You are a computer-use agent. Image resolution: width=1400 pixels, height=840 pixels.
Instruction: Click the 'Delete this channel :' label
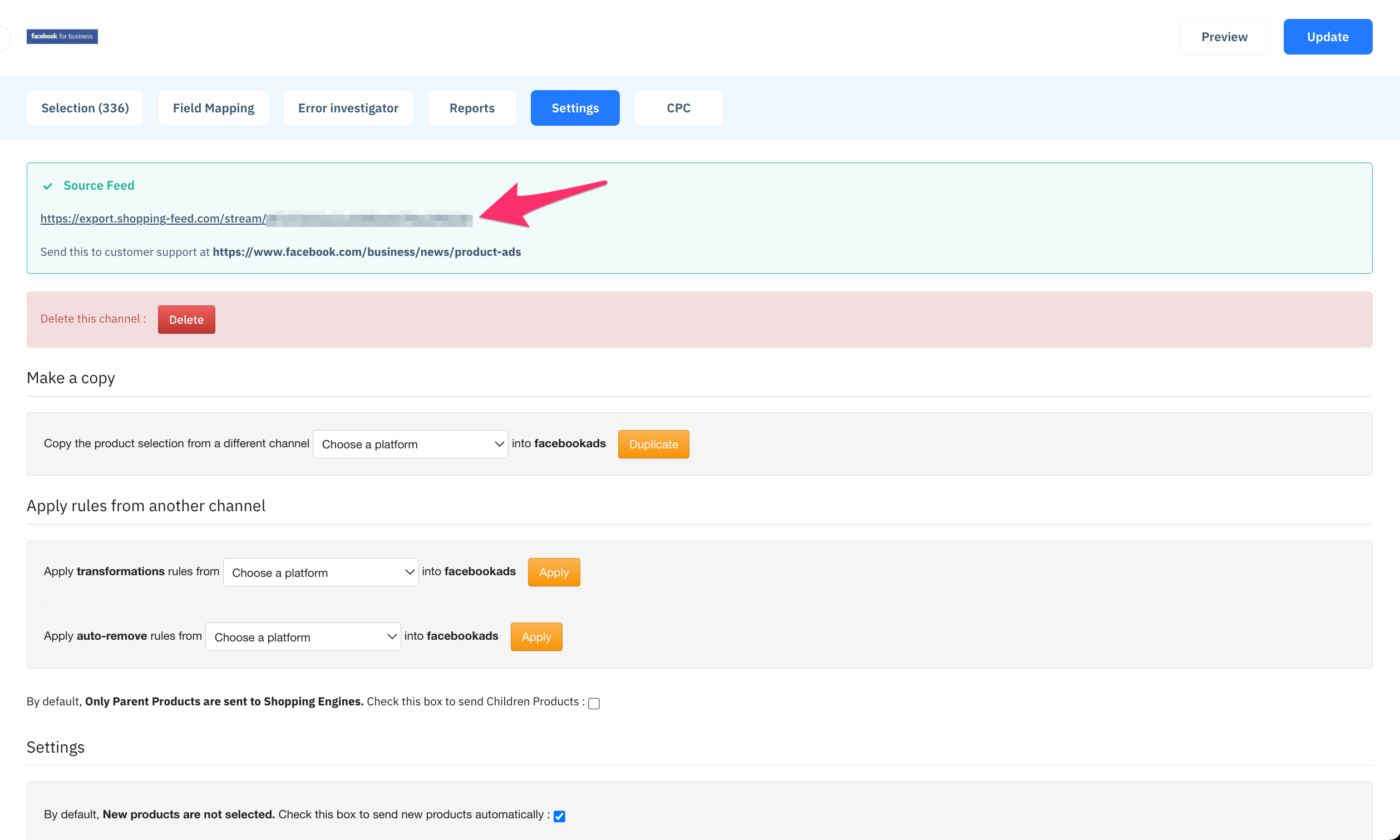[x=93, y=319]
